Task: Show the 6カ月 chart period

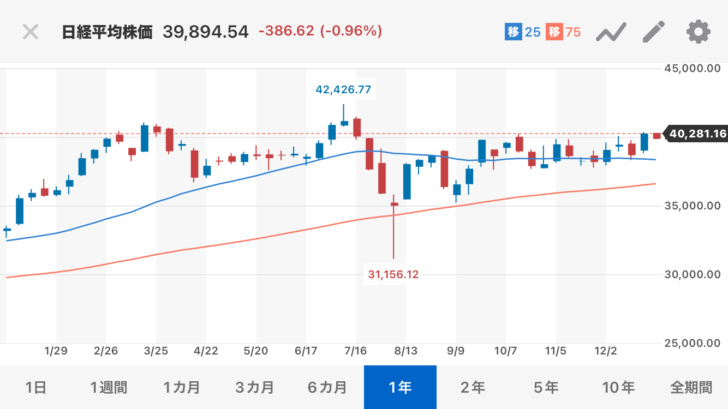Action: pos(327,387)
